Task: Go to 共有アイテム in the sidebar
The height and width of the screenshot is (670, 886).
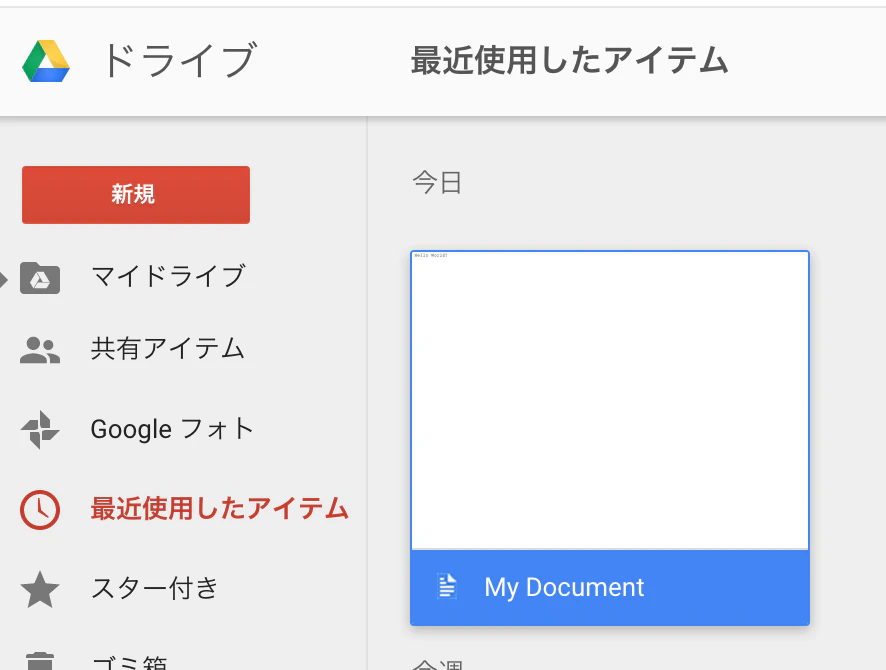Action: [x=168, y=349]
